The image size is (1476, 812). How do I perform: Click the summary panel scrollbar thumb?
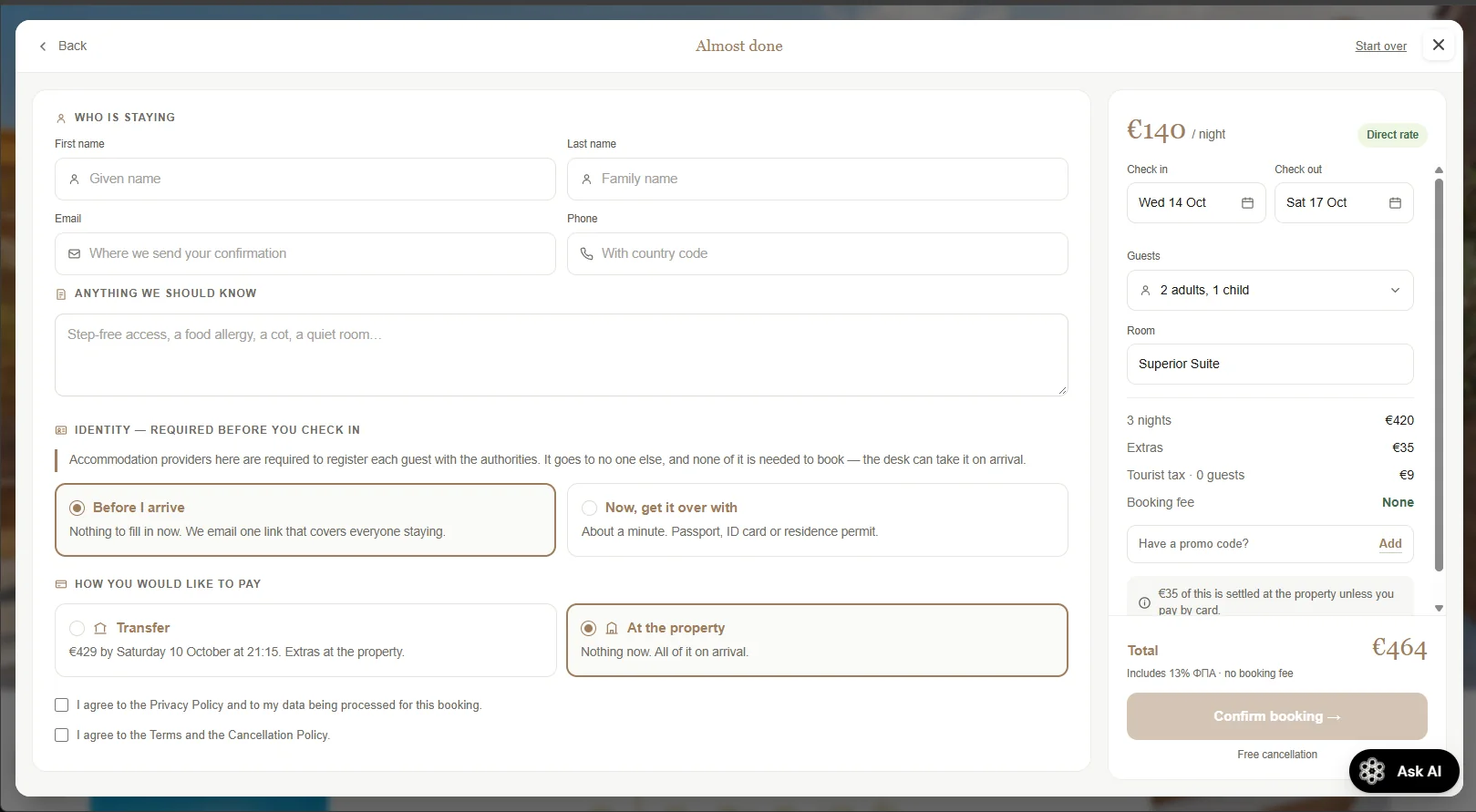tap(1439, 374)
